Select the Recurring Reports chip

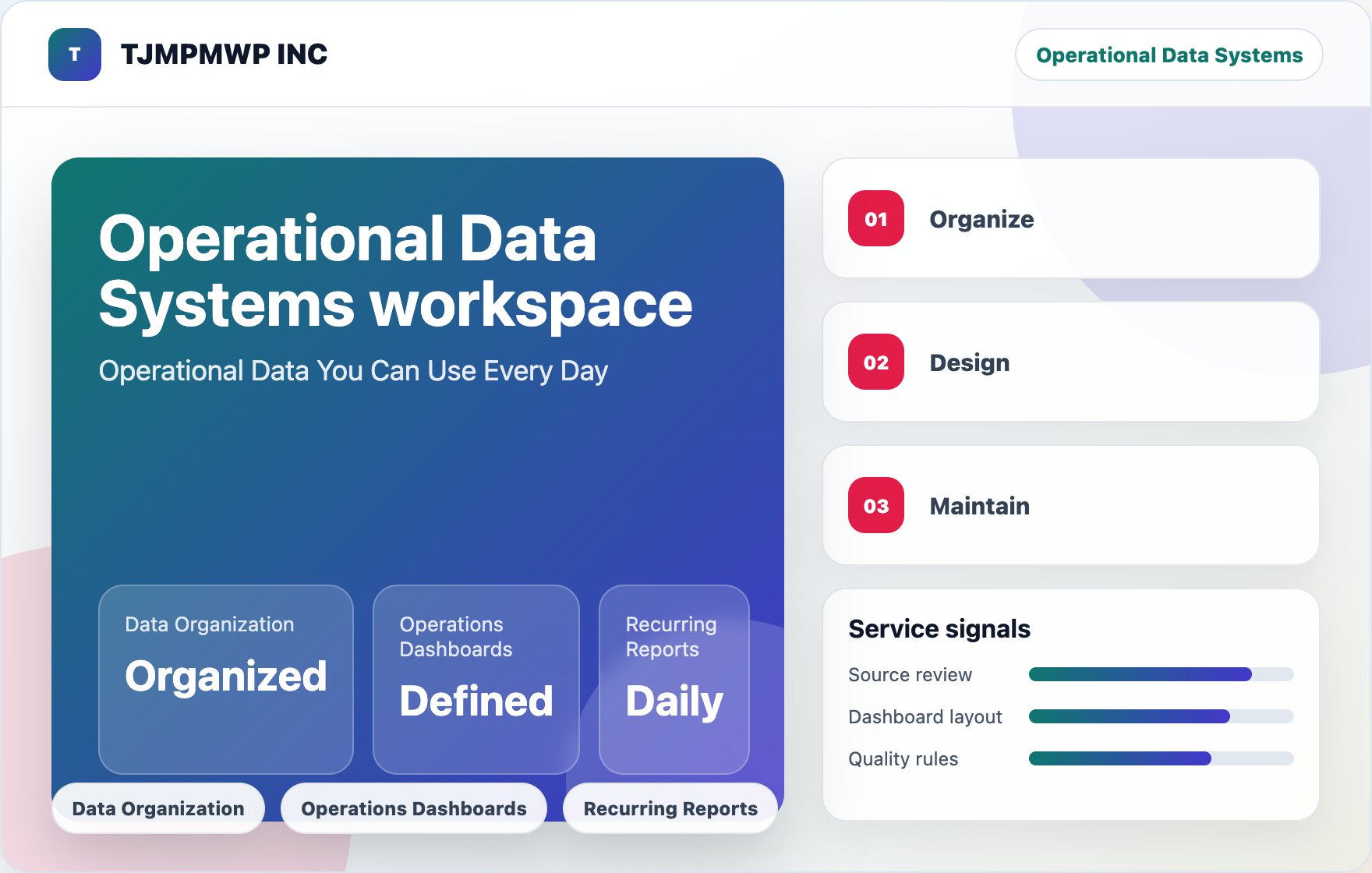pos(670,808)
